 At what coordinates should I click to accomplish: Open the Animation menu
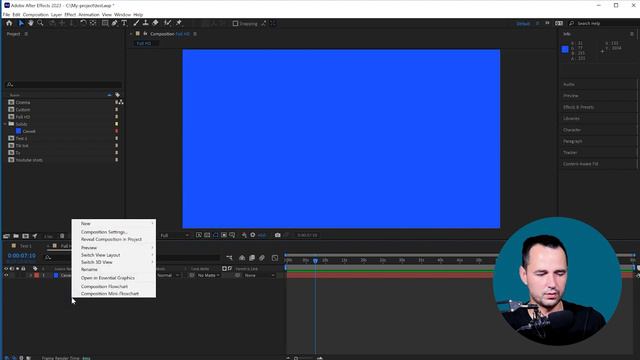tap(89, 15)
